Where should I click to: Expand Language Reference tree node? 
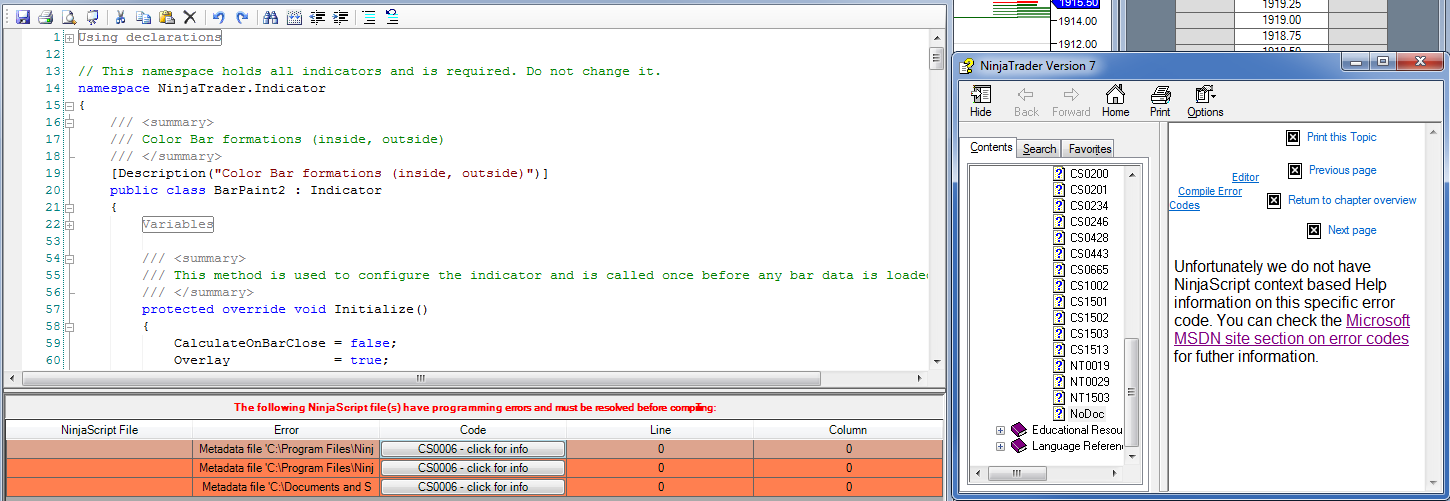tap(1000, 446)
